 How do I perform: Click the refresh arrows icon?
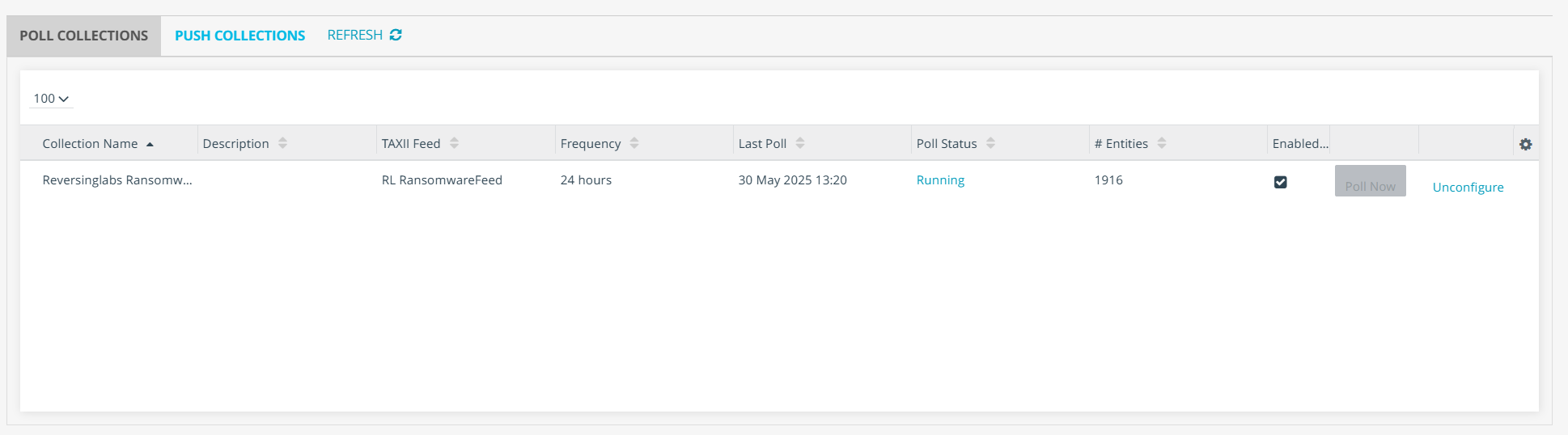click(x=396, y=35)
